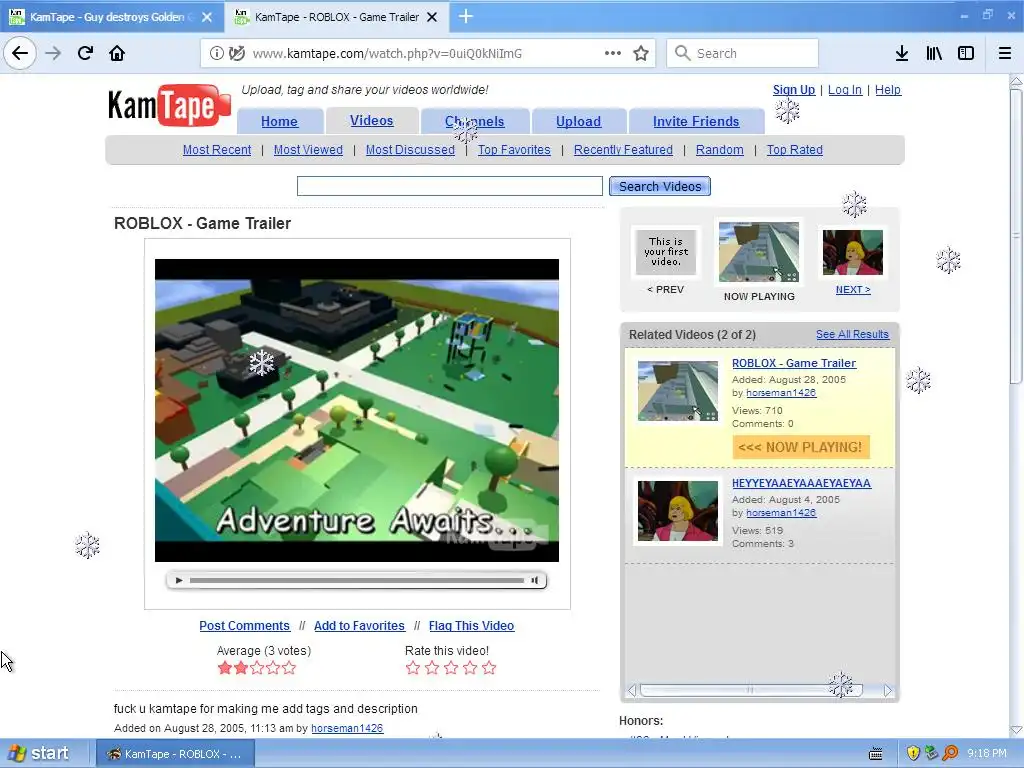Click Flag This Video link
The width and height of the screenshot is (1024, 768).
(x=472, y=626)
